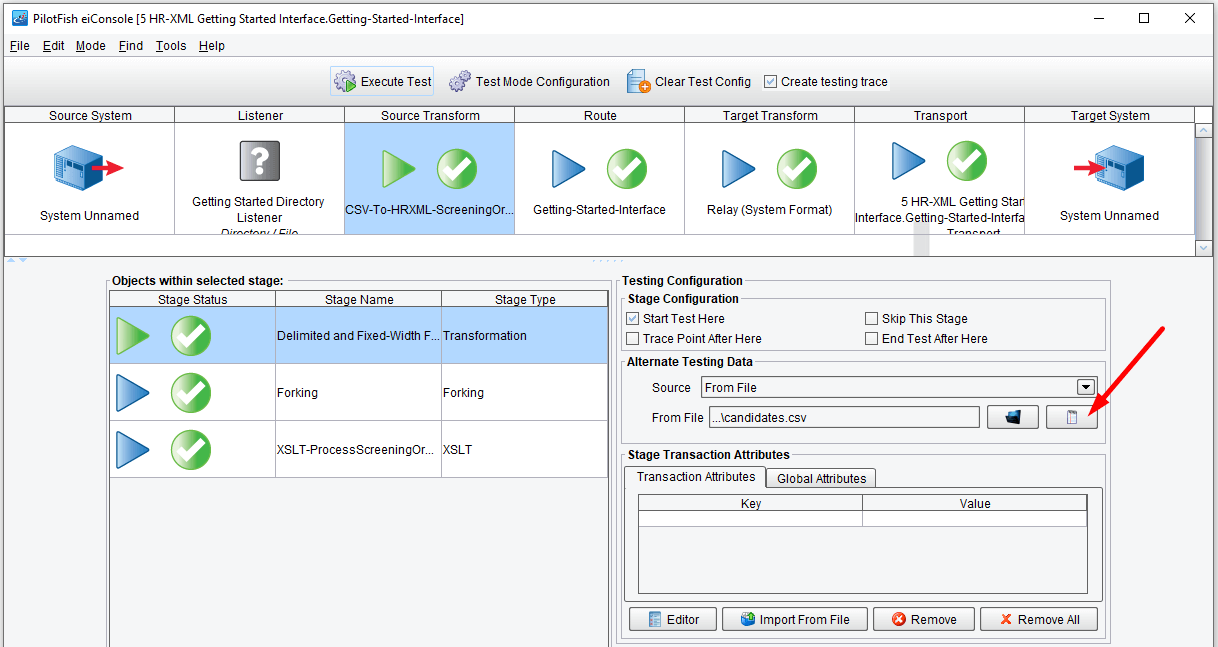Open the Mode menu
The width and height of the screenshot is (1218, 647).
click(x=91, y=46)
